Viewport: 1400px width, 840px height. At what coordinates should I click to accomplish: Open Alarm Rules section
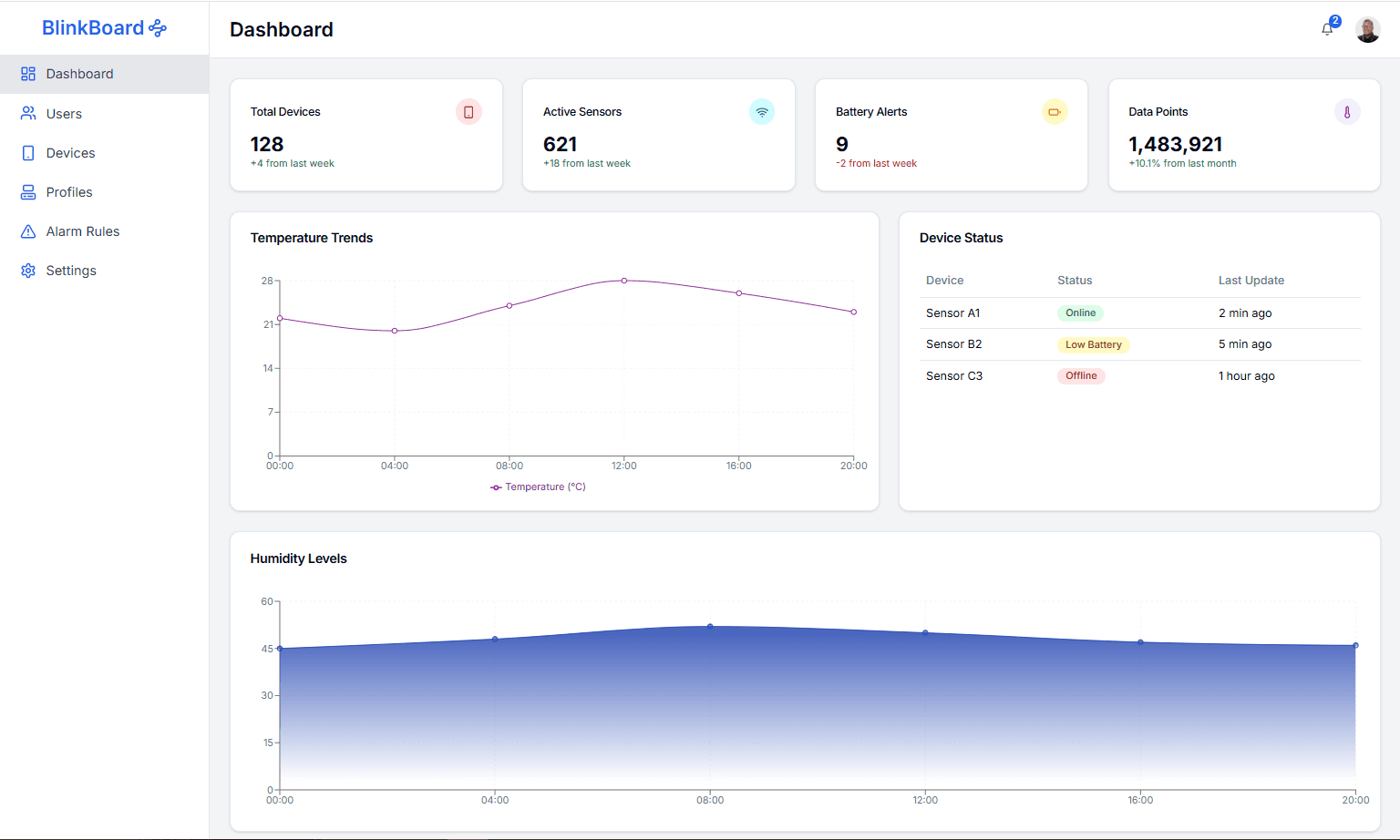point(104,231)
